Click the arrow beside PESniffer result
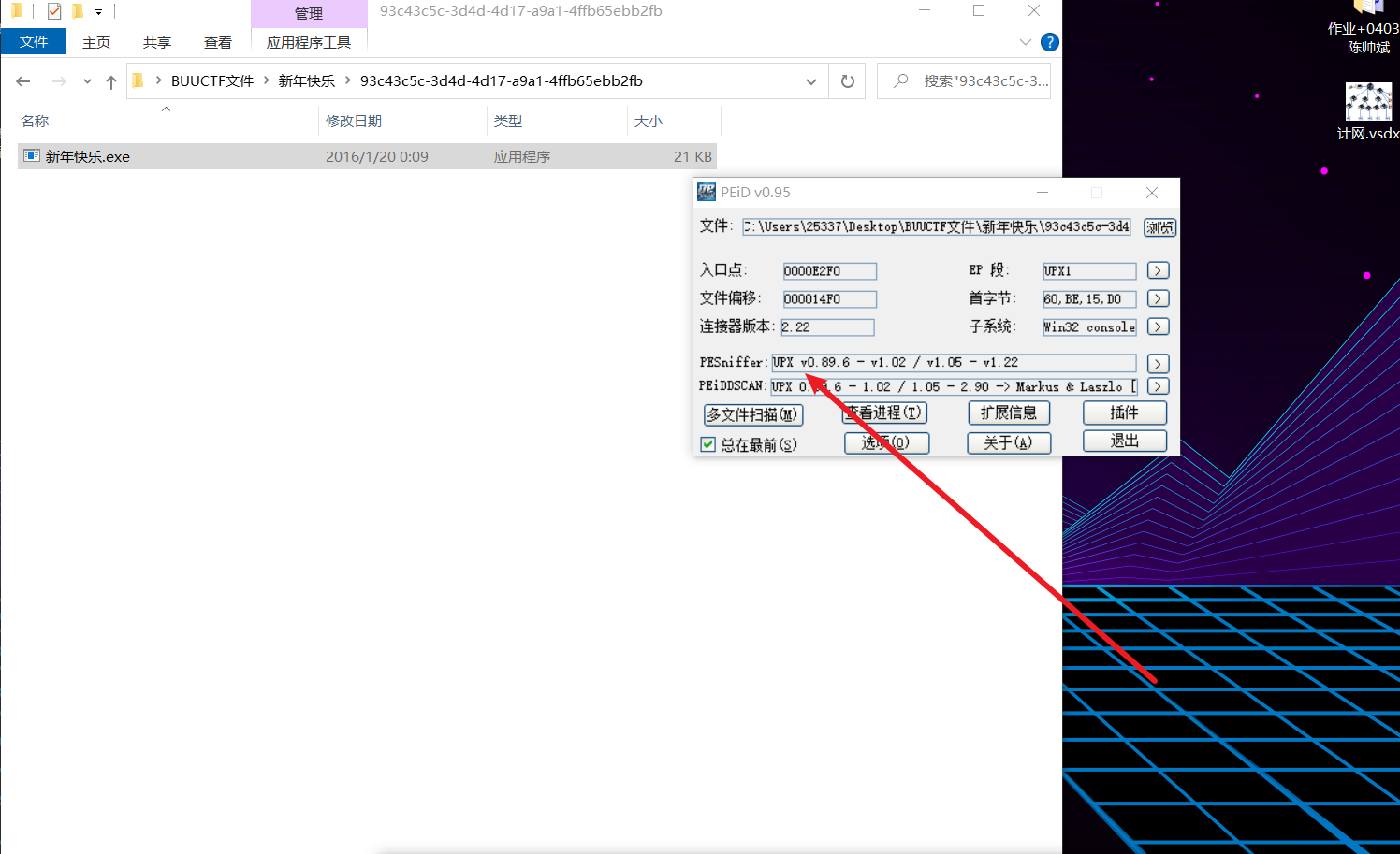 pyautogui.click(x=1158, y=363)
